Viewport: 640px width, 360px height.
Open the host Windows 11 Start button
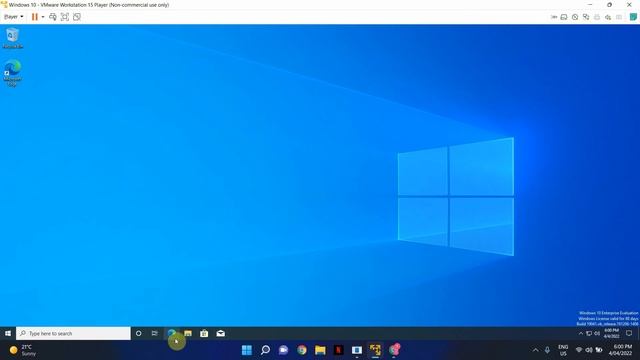[247, 350]
